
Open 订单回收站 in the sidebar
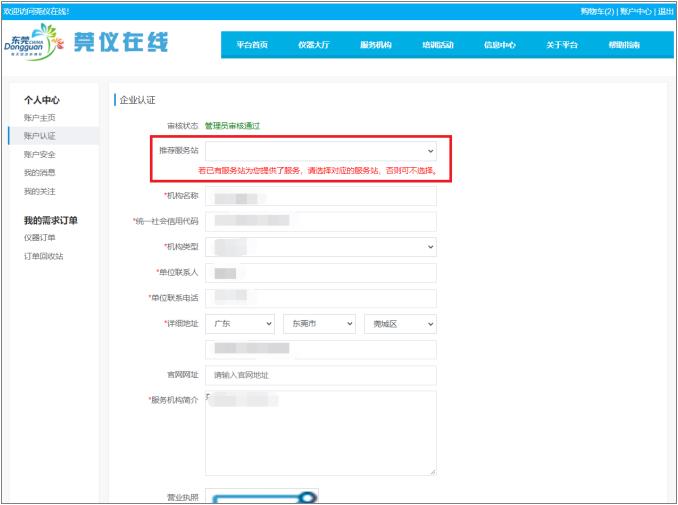(44, 256)
